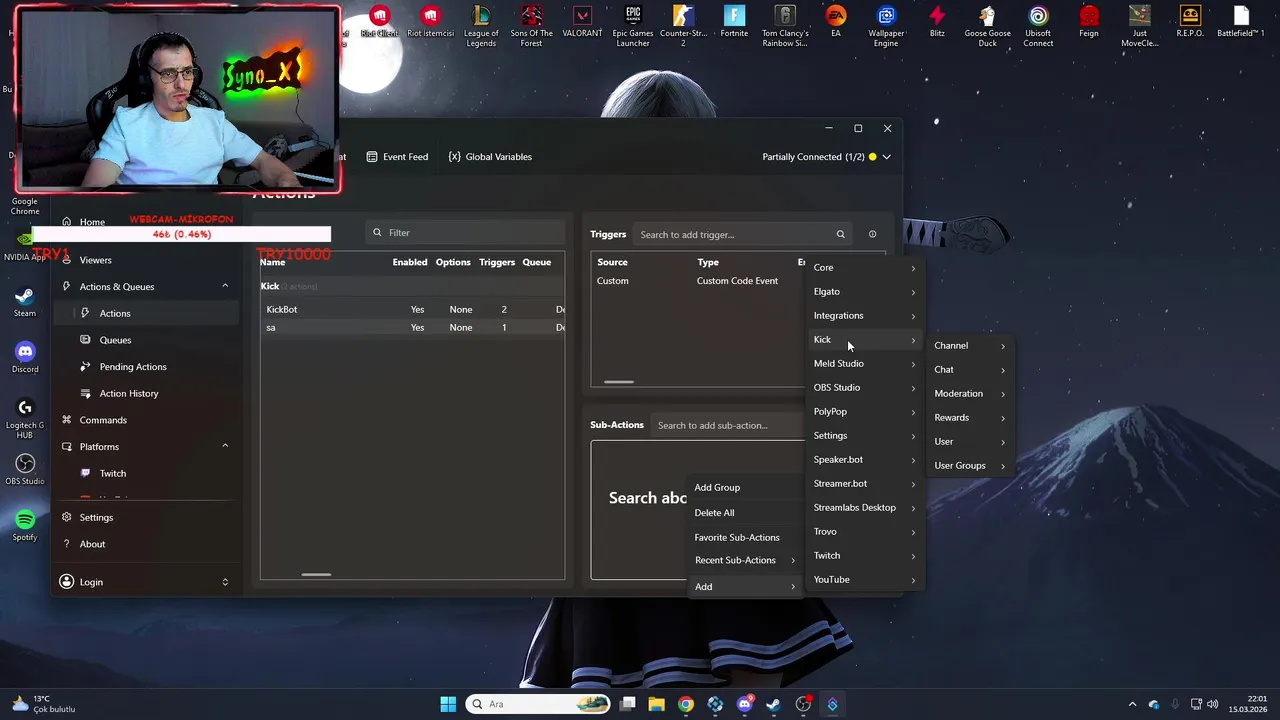Screen dimensions: 1280x720
Task: Select the KickBot action row
Action: tap(412, 310)
